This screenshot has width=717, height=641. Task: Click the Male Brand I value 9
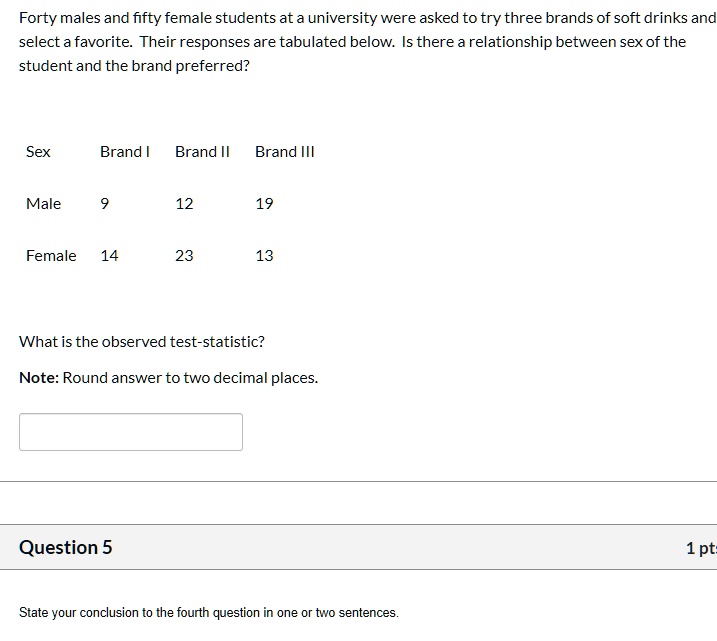[105, 203]
